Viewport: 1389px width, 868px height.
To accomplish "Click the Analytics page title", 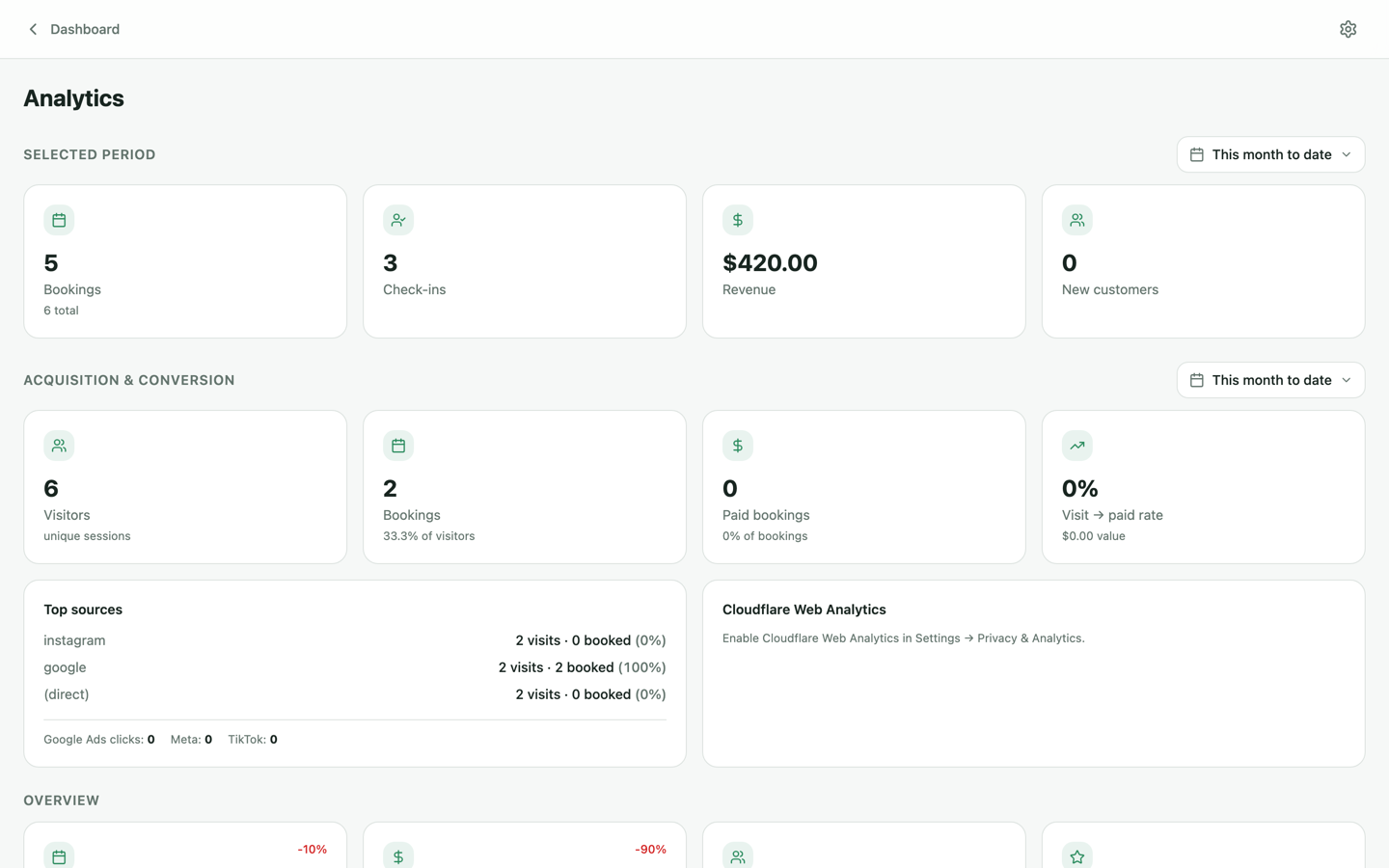I will click(x=73, y=98).
